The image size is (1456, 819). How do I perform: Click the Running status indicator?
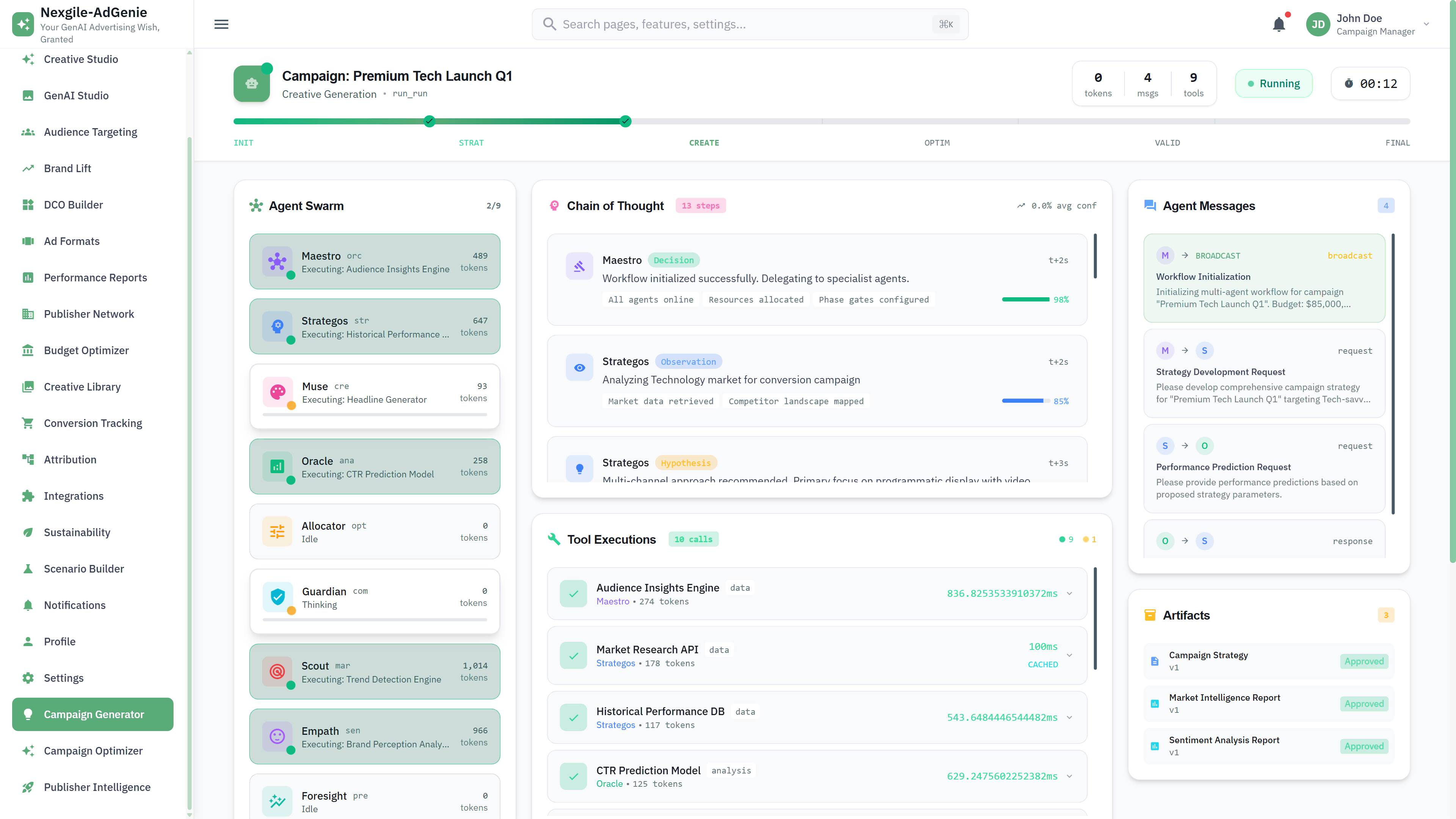1274,83
